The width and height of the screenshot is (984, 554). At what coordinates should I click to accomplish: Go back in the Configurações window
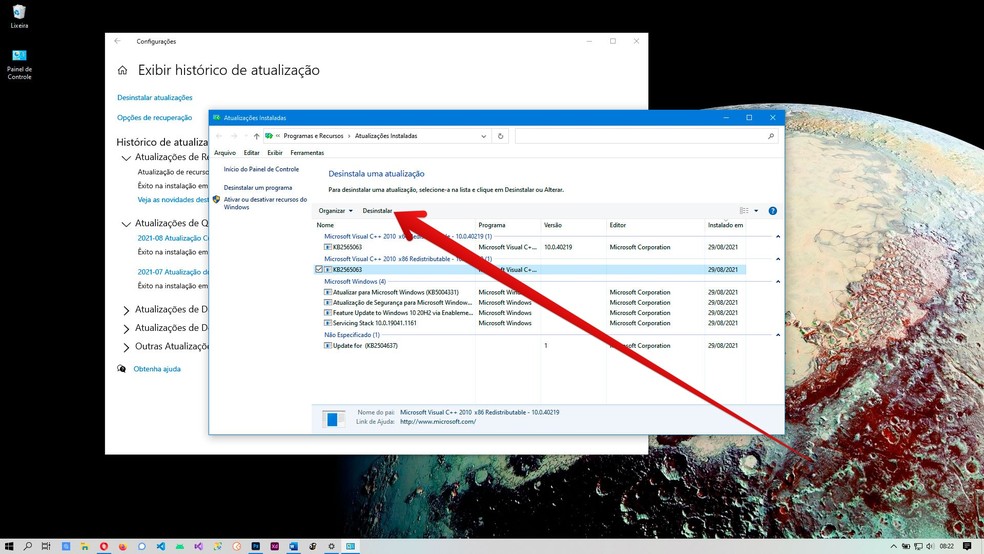click(117, 41)
